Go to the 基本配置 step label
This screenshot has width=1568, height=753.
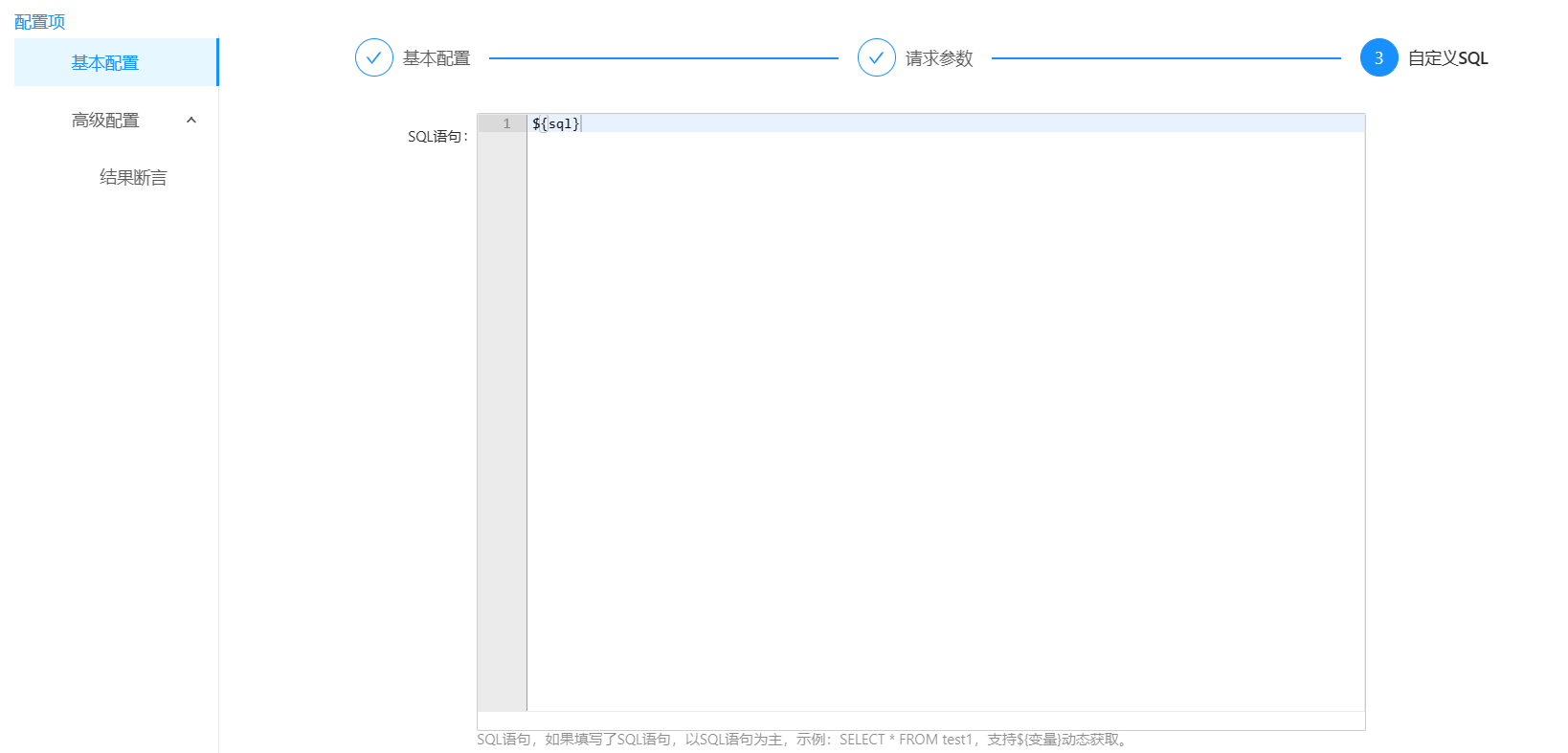pyautogui.click(x=437, y=58)
